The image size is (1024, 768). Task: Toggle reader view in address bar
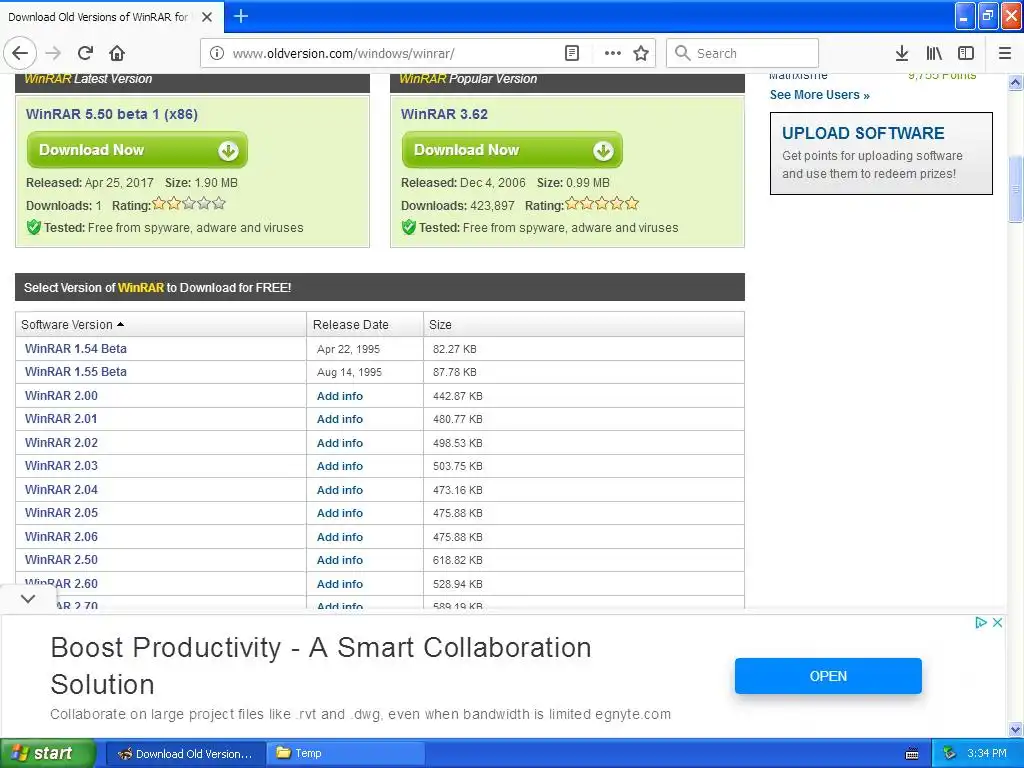pyautogui.click(x=572, y=54)
